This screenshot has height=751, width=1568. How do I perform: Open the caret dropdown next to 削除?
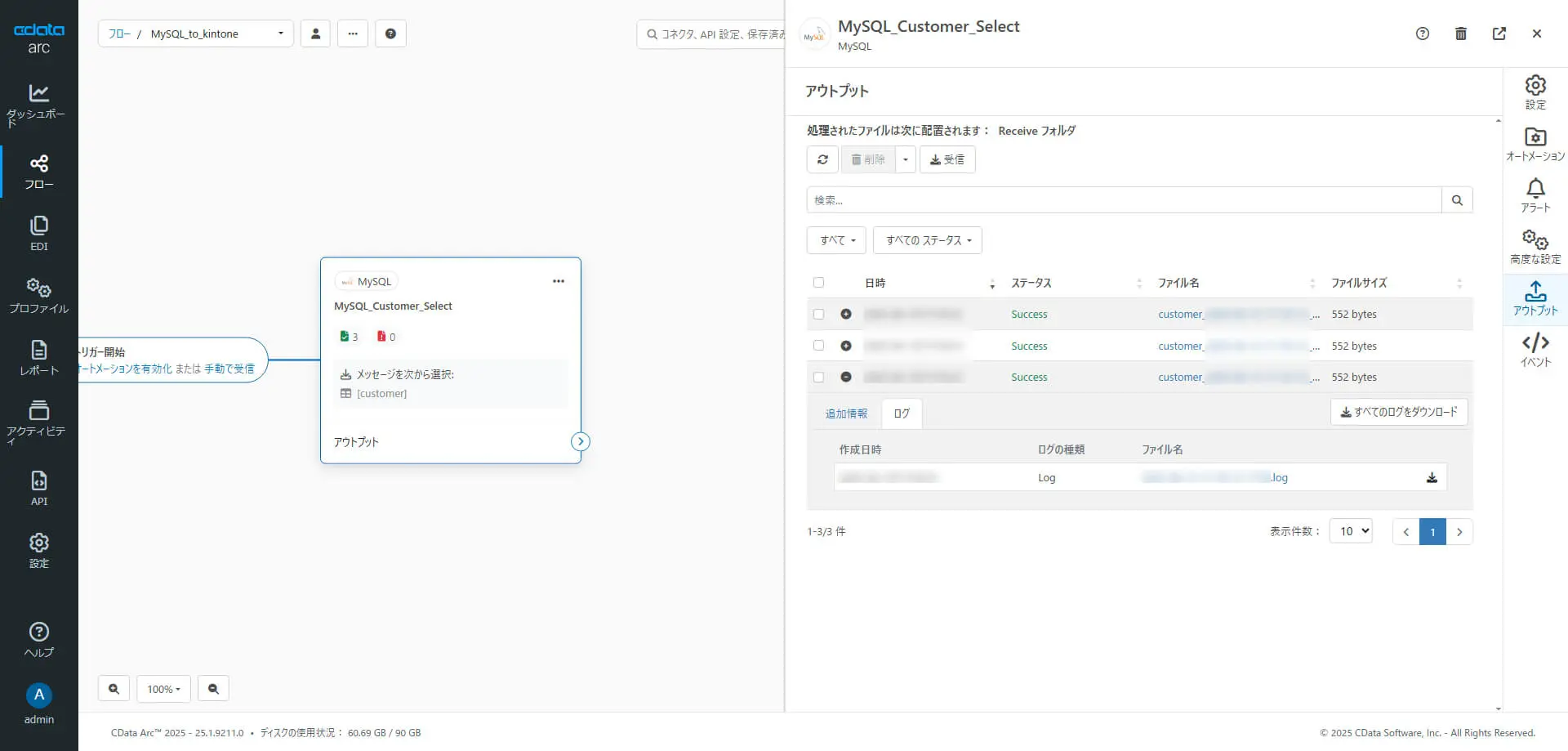[905, 159]
